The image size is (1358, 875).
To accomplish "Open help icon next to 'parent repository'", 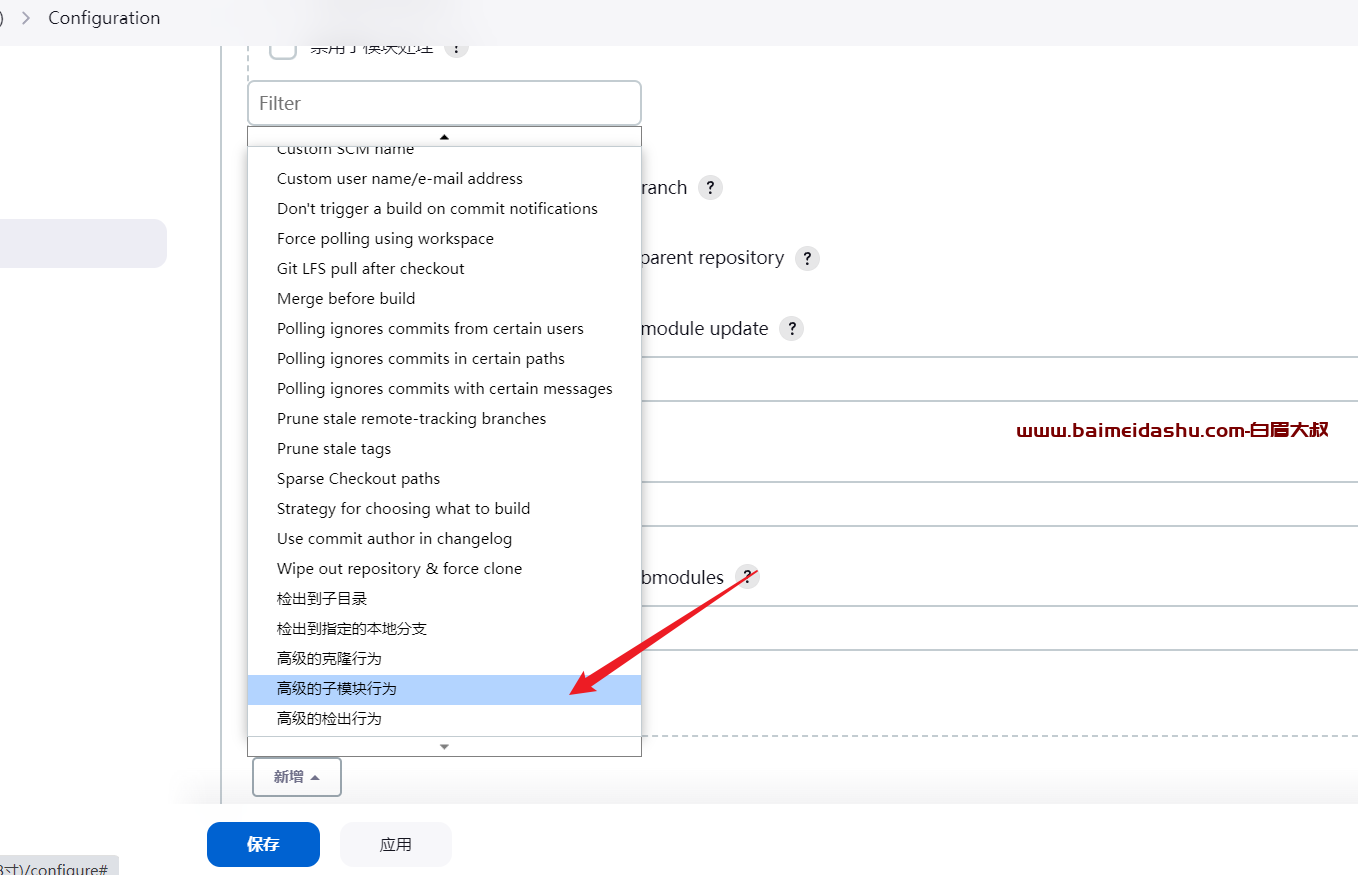I will coord(807,258).
